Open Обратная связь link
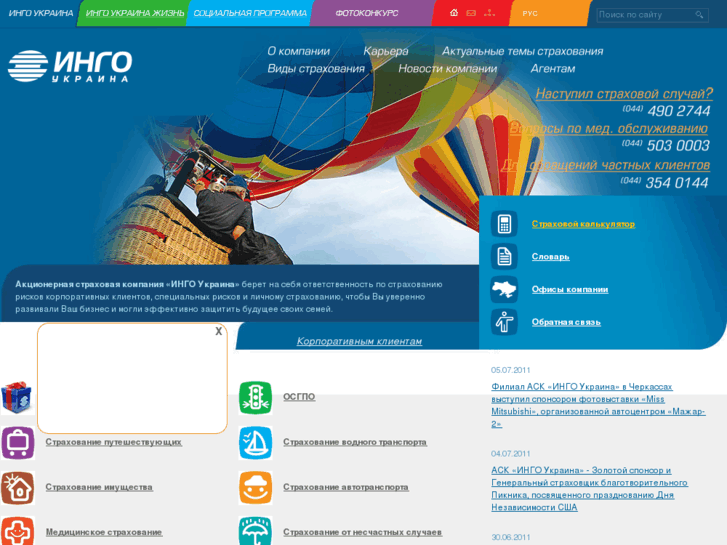This screenshot has height=545, width=727. coord(566,322)
